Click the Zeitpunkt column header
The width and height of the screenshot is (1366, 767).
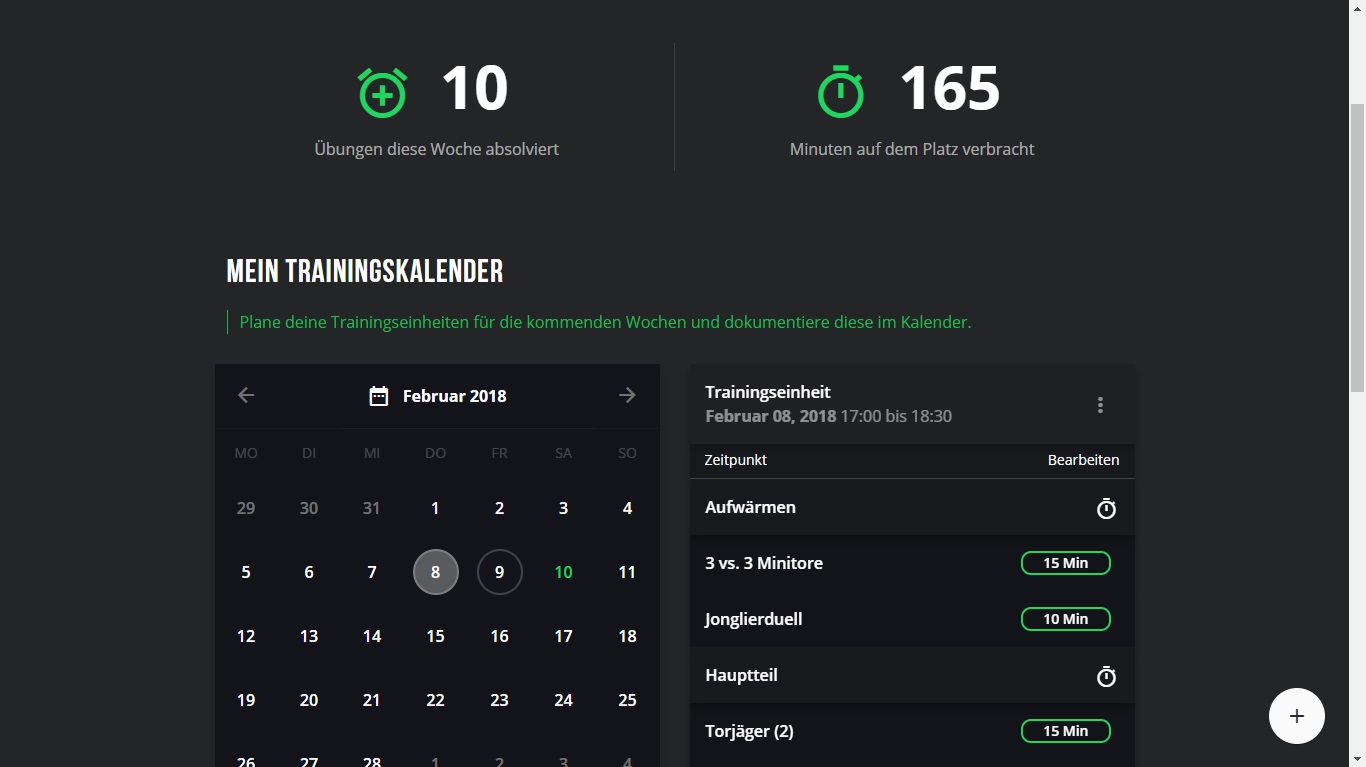coord(735,460)
